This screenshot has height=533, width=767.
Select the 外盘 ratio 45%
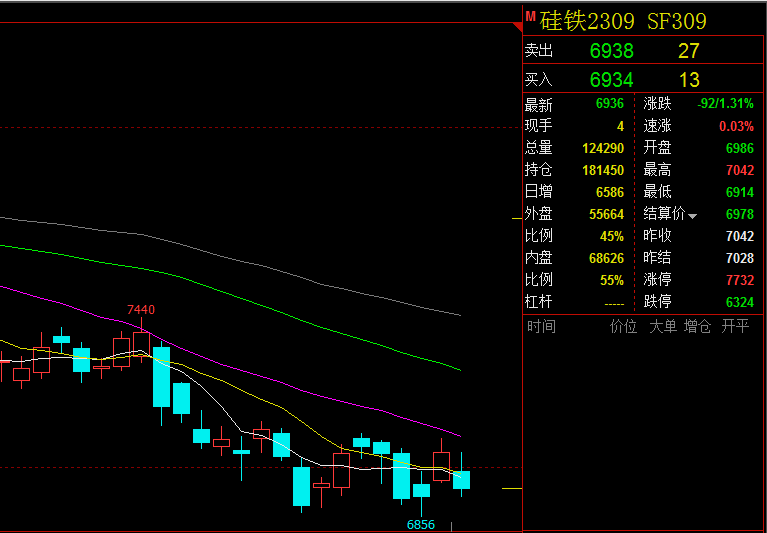pos(612,236)
